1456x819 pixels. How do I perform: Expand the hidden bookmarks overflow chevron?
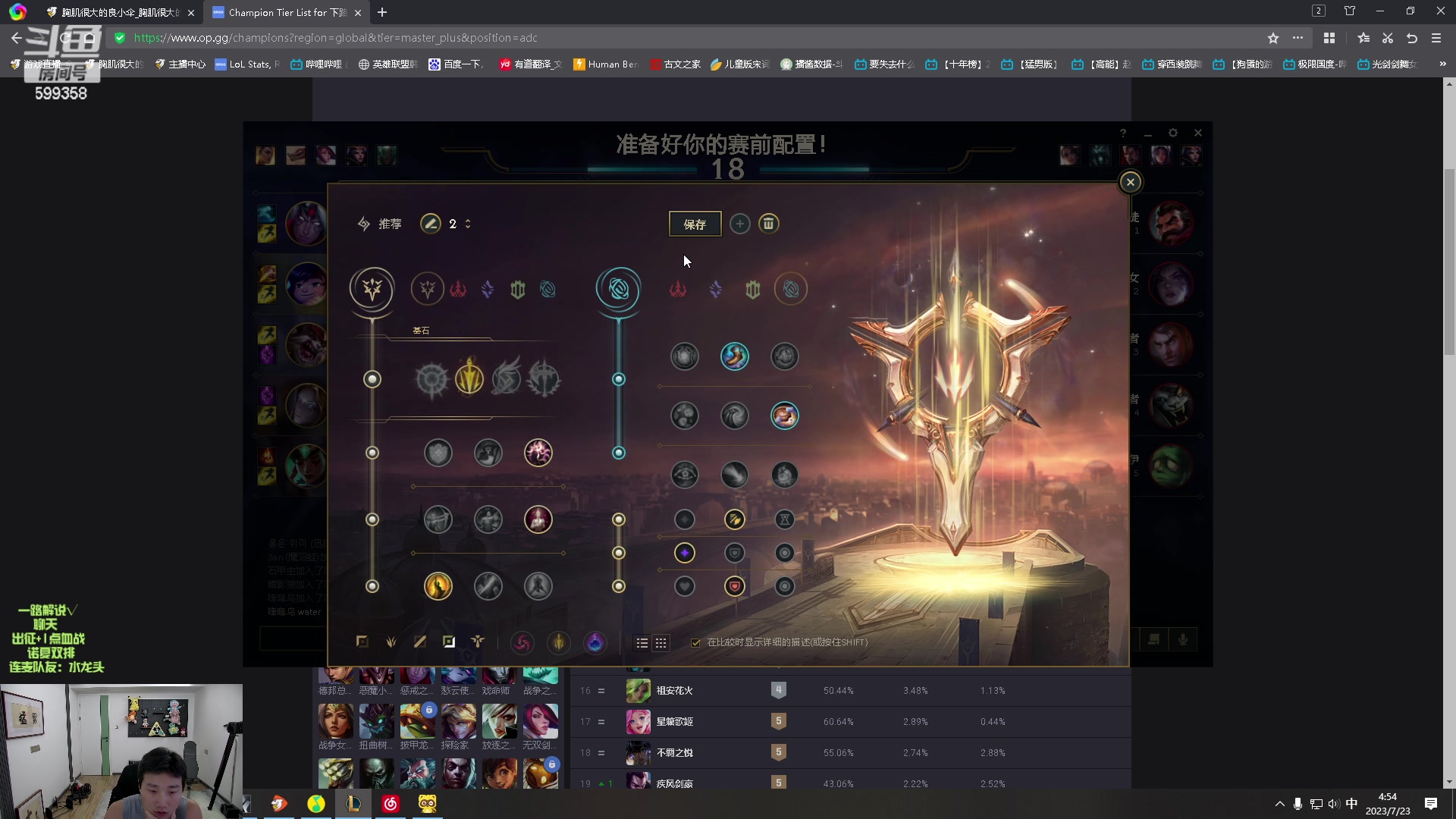1442,64
